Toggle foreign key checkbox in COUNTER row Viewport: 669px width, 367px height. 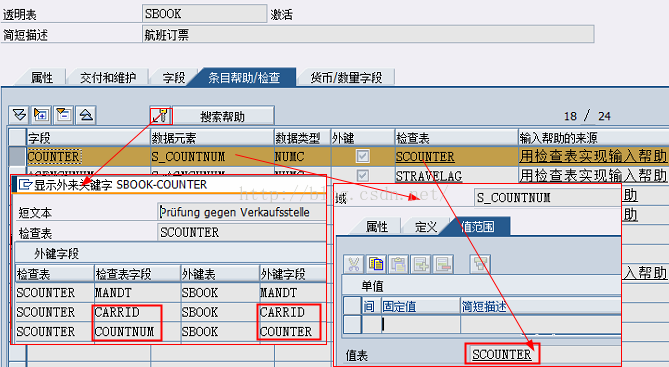click(363, 156)
